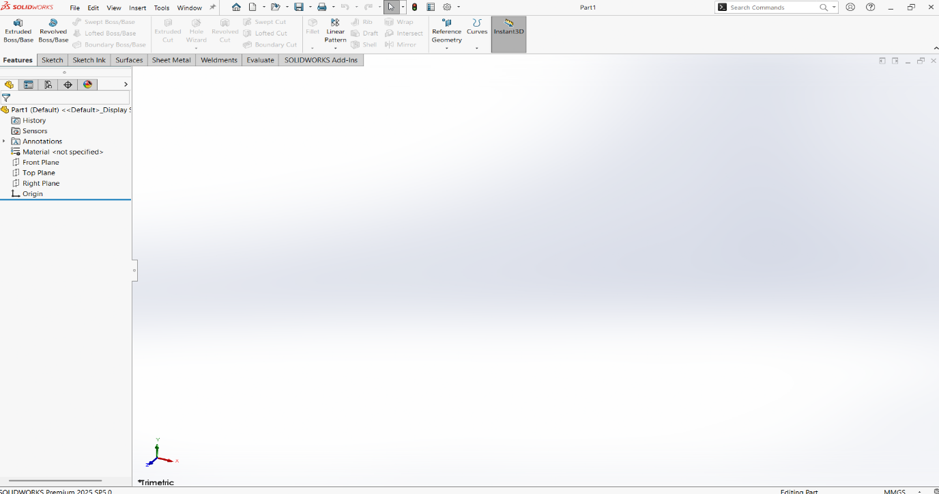This screenshot has height=494, width=939.
Task: Switch to FeatureManager Design Tree tab
Action: [9, 84]
